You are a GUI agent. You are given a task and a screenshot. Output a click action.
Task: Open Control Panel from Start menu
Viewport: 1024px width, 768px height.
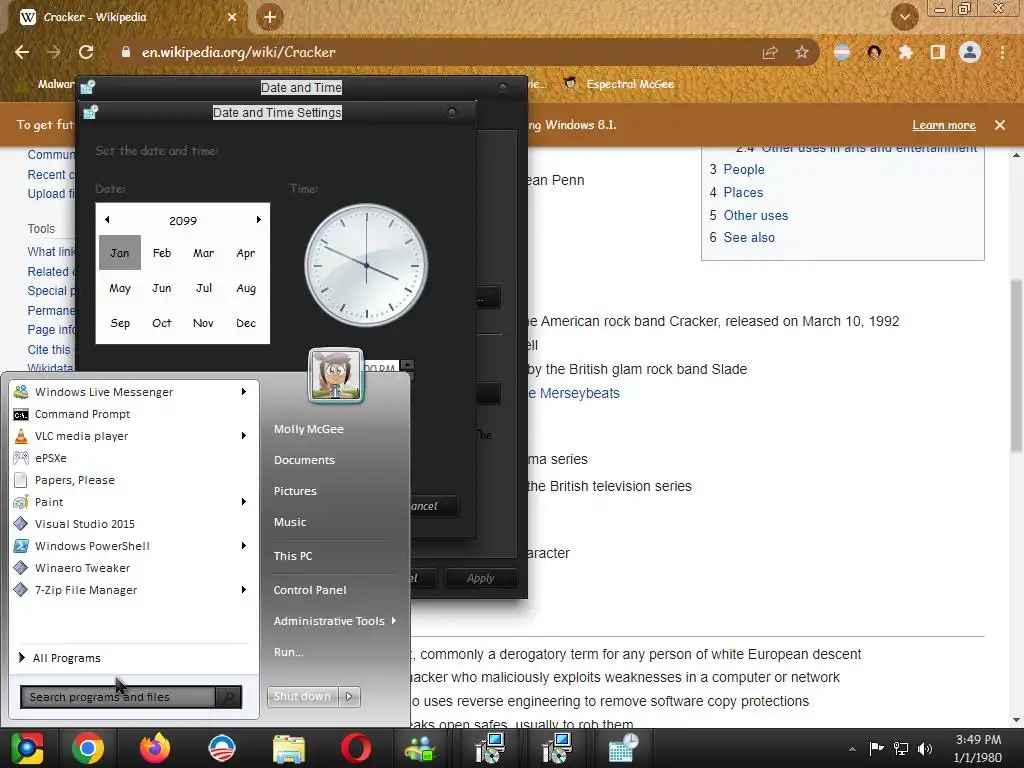[x=310, y=590]
